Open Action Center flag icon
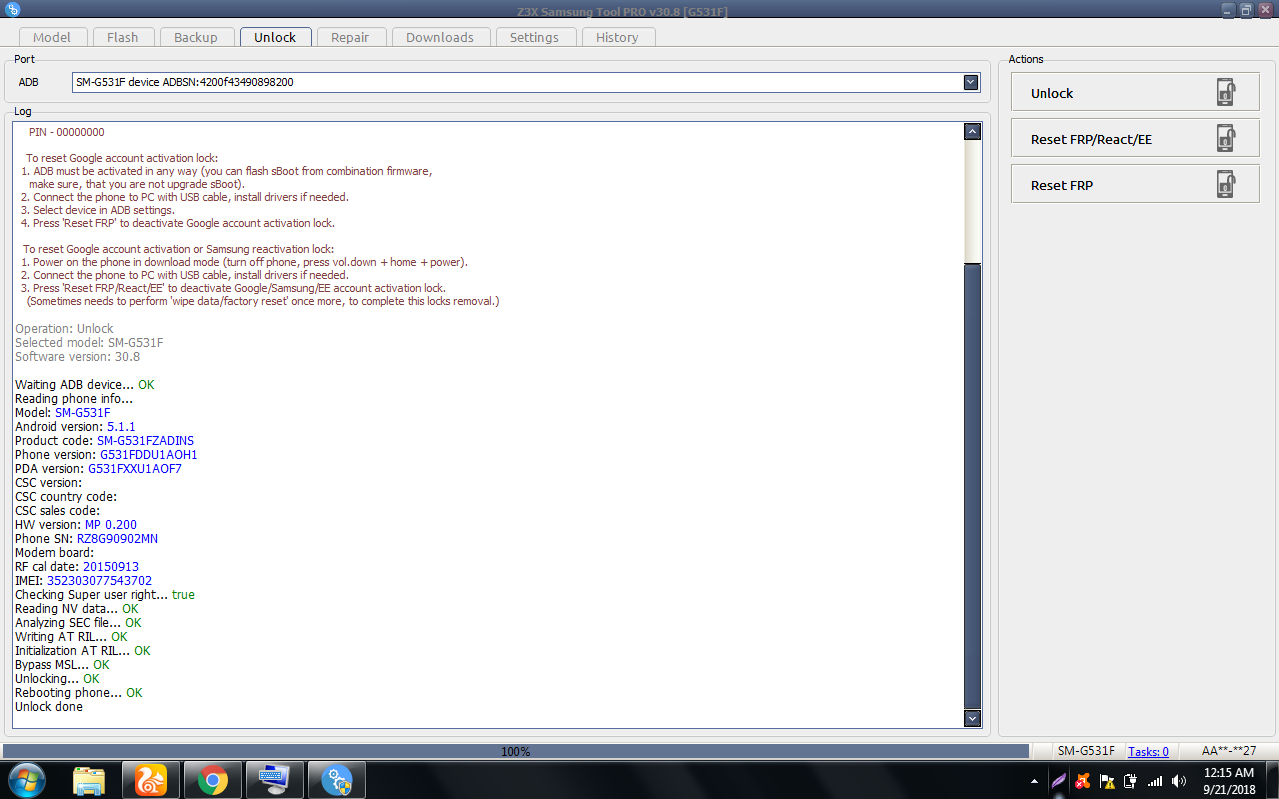 coord(1107,781)
